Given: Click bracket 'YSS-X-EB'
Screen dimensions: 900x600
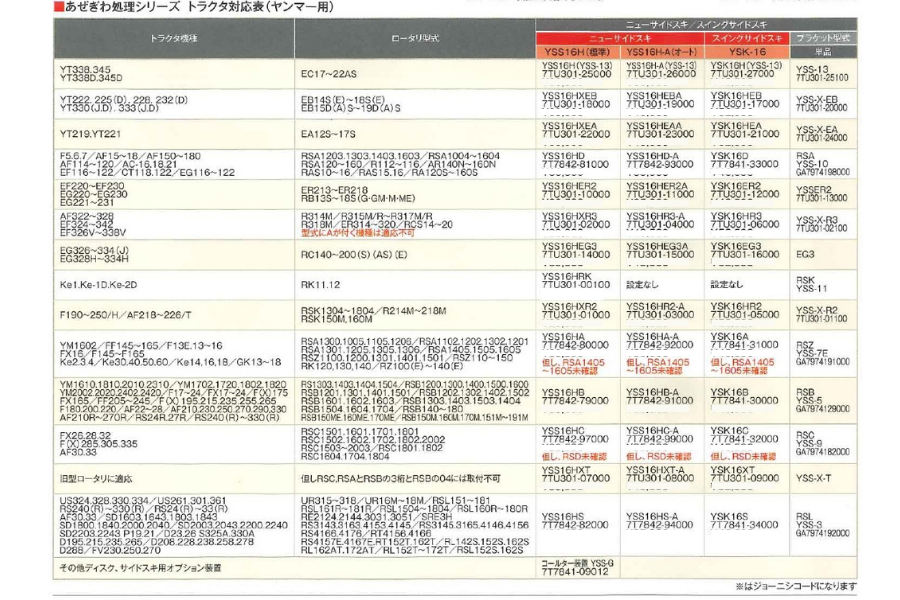Looking at the screenshot, I should point(817,99).
